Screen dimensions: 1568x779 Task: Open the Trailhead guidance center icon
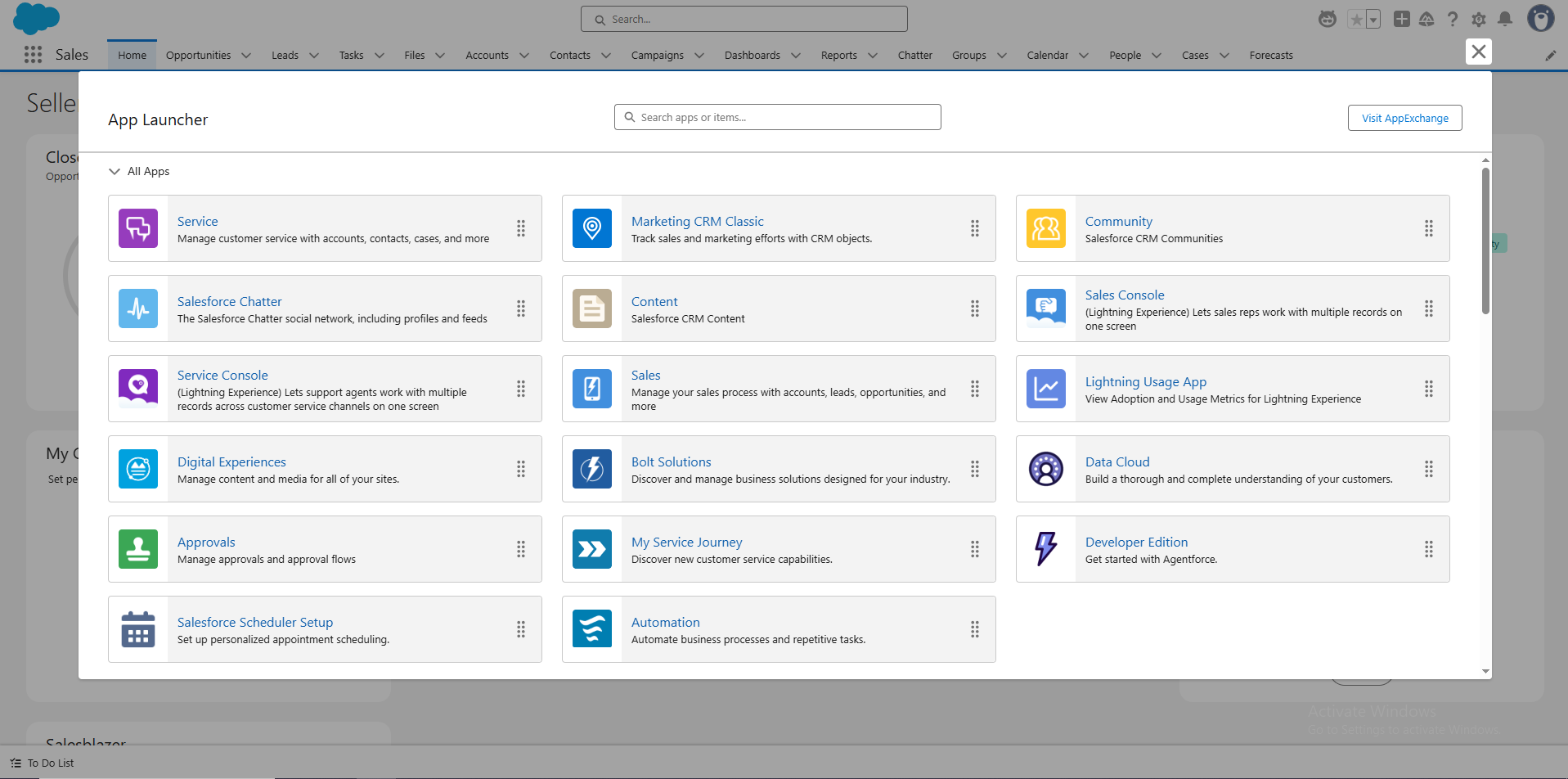pos(1426,19)
